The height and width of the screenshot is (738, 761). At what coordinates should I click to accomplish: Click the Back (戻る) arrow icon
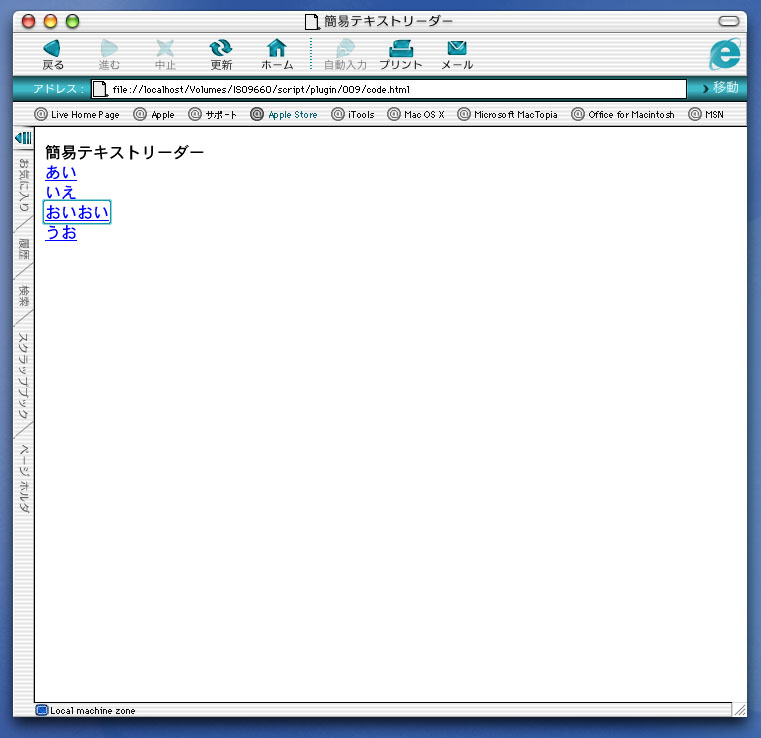pyautogui.click(x=53, y=48)
